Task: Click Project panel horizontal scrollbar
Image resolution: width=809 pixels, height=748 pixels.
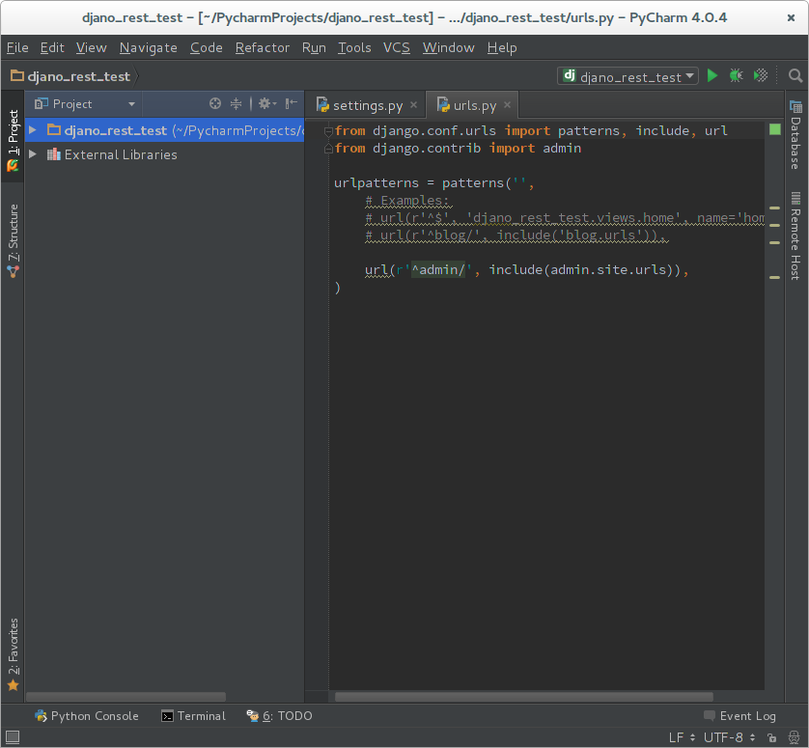Action: tap(126, 696)
